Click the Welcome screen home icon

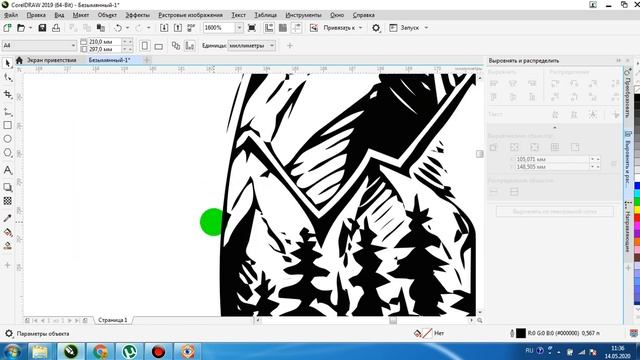tap(19, 60)
